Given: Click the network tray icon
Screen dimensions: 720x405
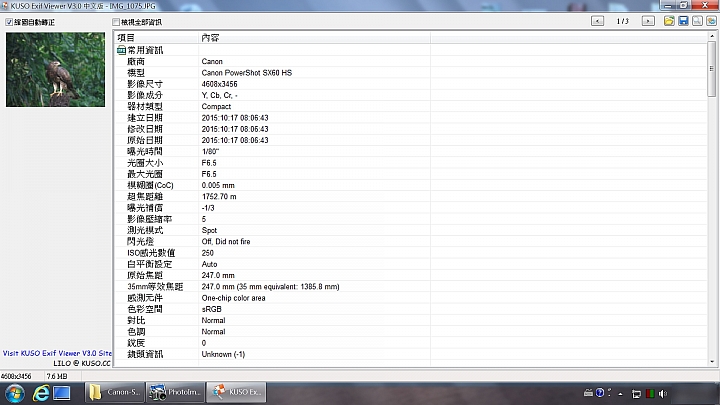Looking at the screenshot, I should point(636,394).
